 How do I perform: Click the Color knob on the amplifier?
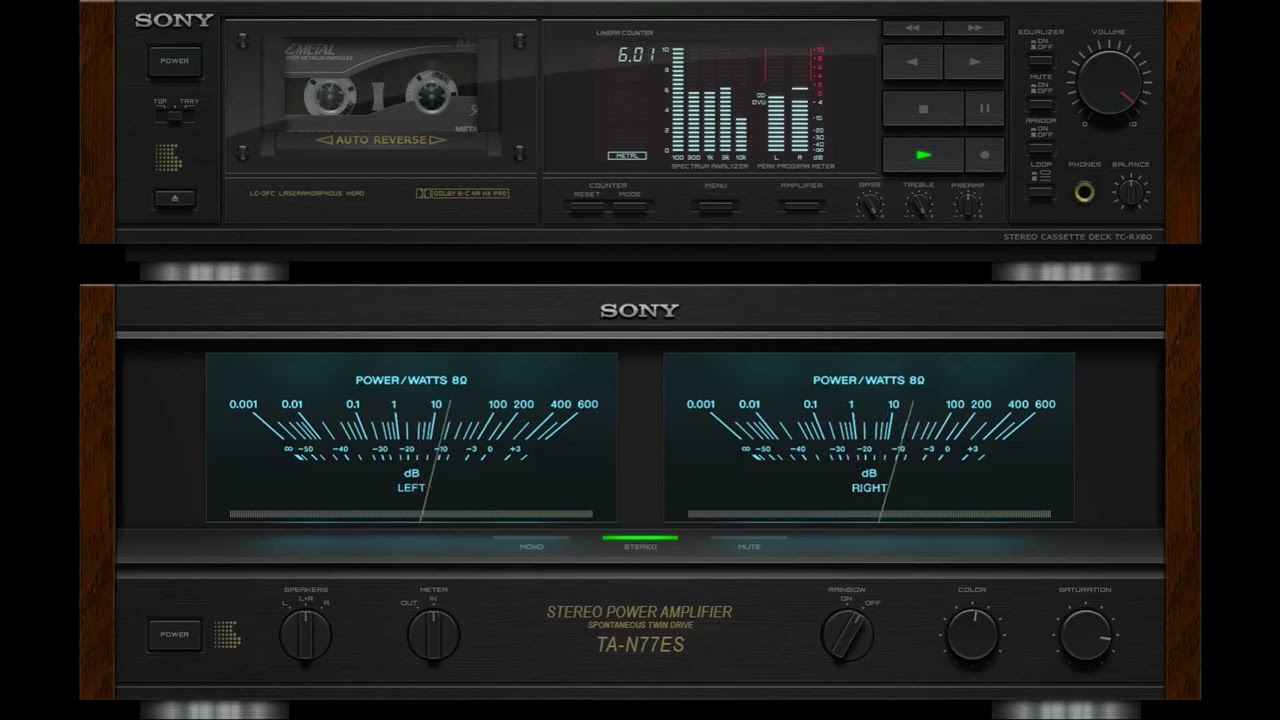(x=972, y=634)
